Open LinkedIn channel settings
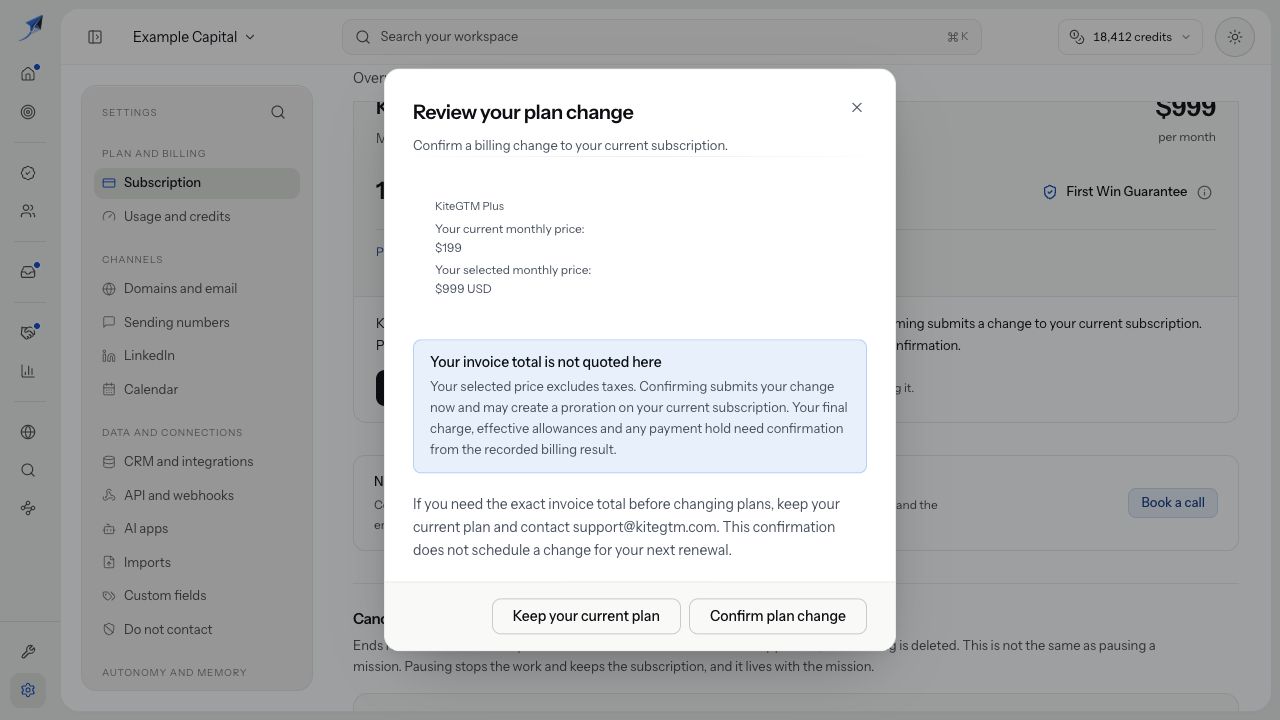The image size is (1280, 720). pos(197,356)
